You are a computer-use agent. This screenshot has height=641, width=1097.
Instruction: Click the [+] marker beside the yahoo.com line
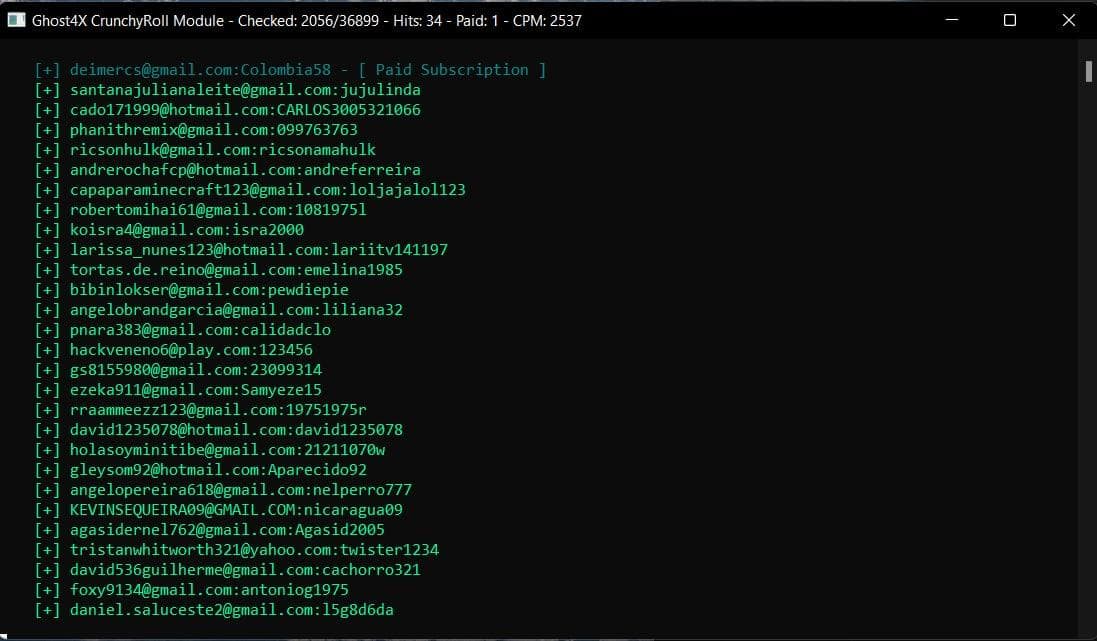click(x=47, y=550)
